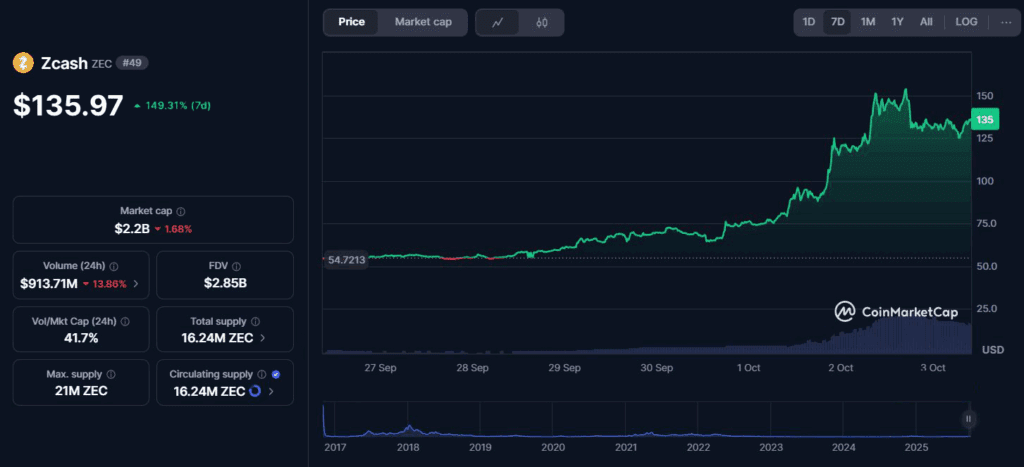Switch to the Market cap tab
1024x467 pixels.
(x=423, y=22)
